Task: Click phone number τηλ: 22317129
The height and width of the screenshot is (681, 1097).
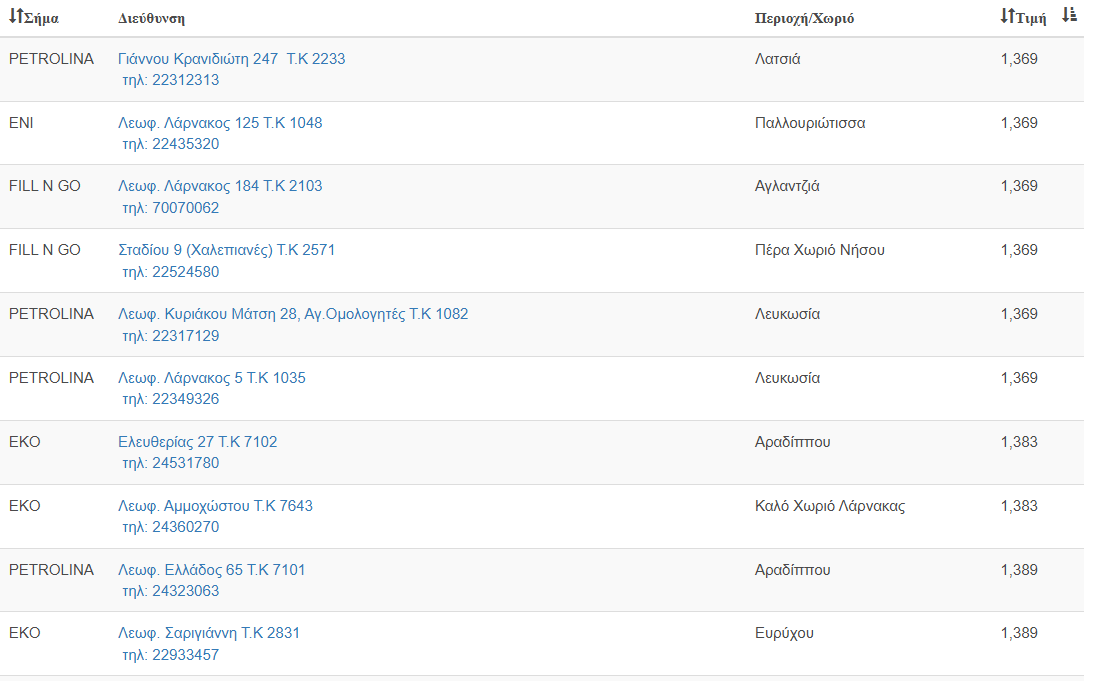Action: tap(171, 336)
